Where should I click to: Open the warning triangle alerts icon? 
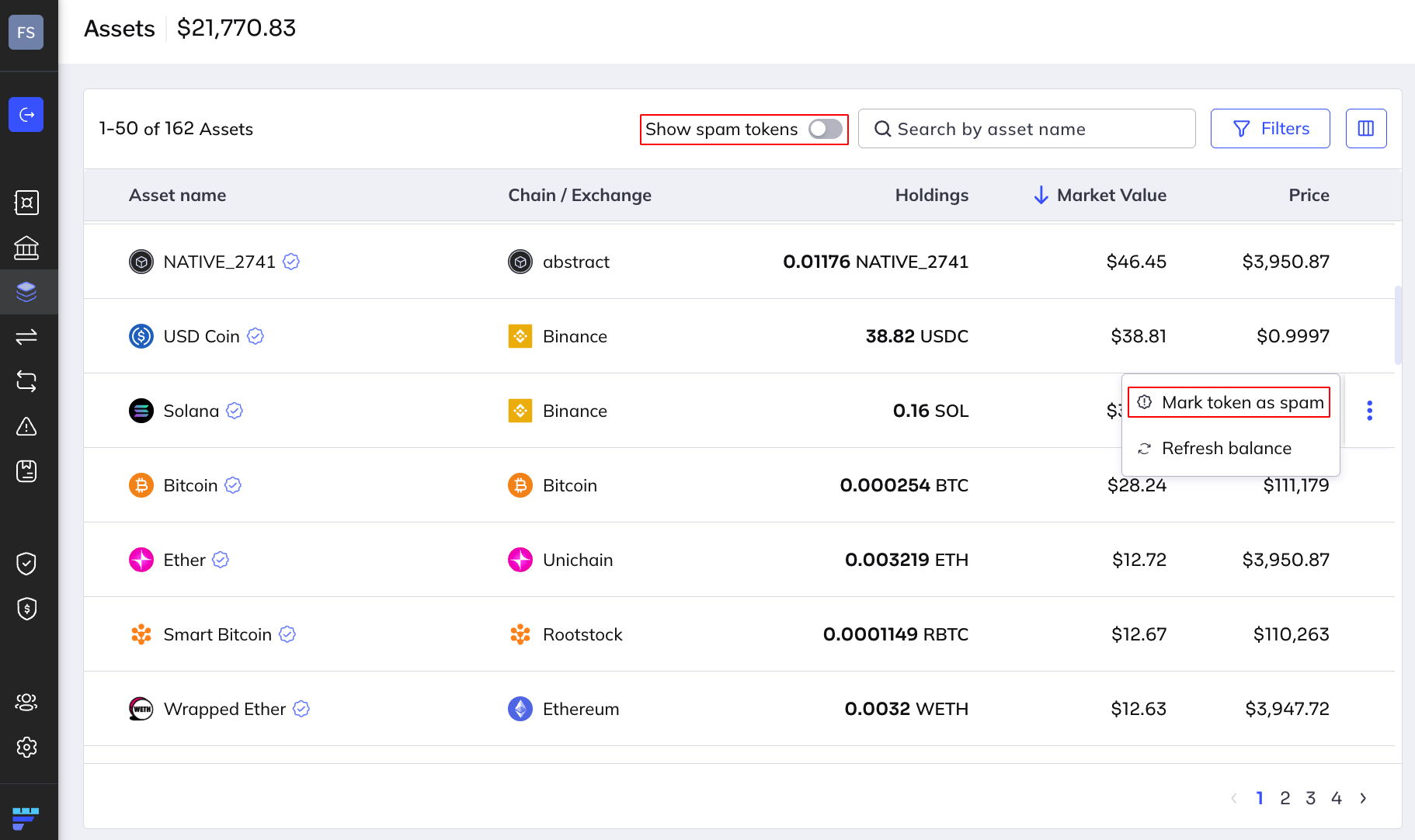pos(26,426)
